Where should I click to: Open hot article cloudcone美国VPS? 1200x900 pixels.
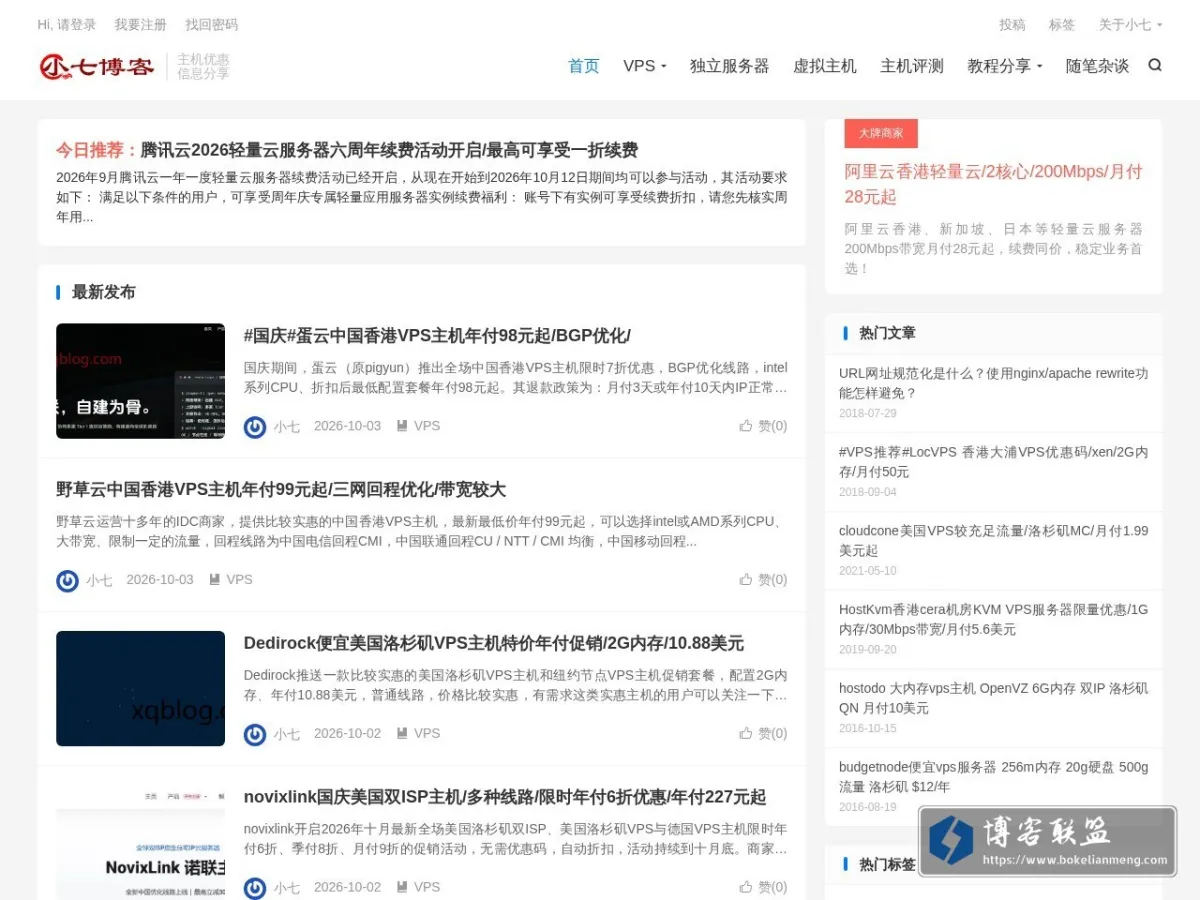coord(993,541)
